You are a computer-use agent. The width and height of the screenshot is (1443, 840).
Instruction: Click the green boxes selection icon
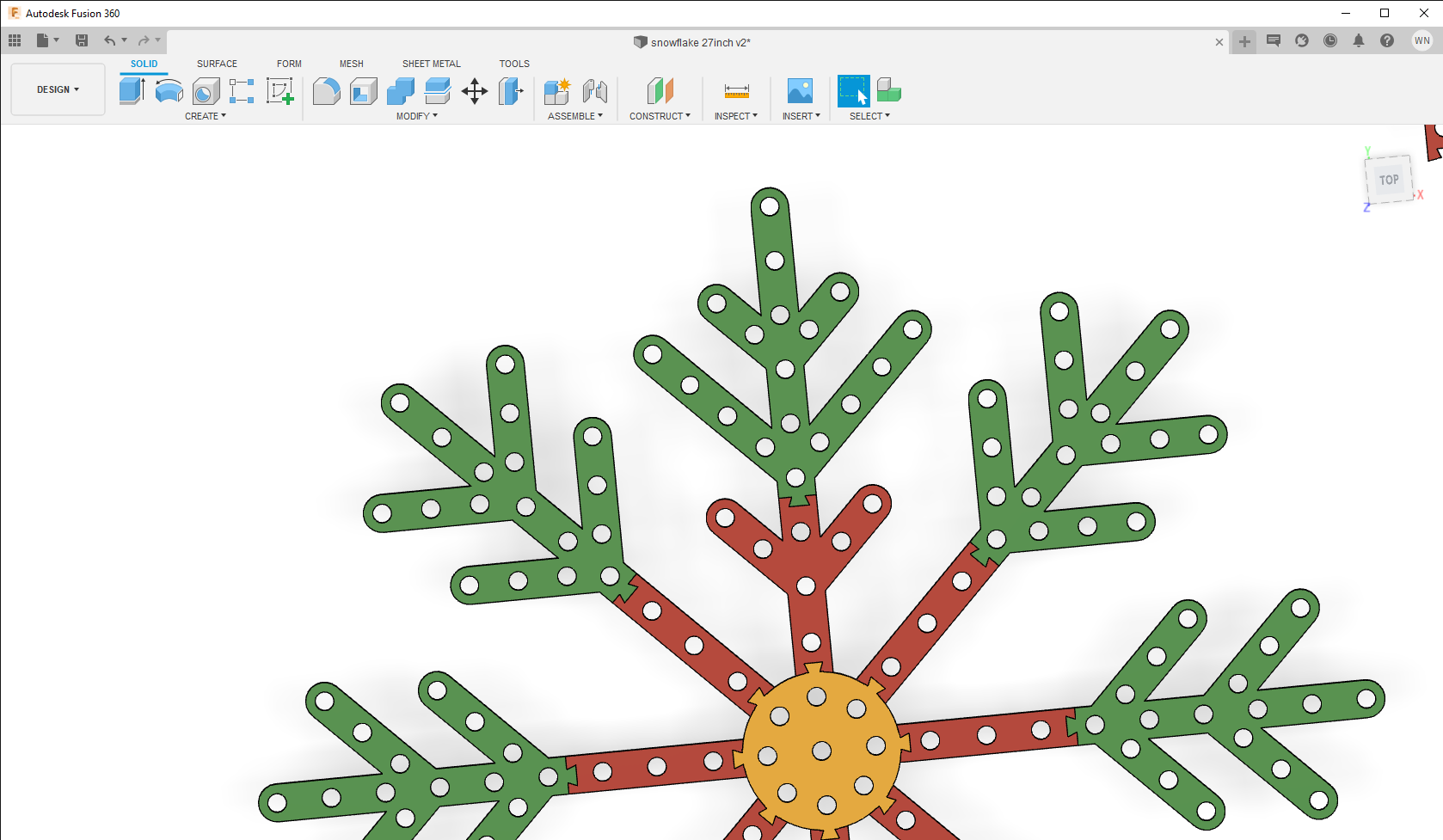(x=889, y=90)
